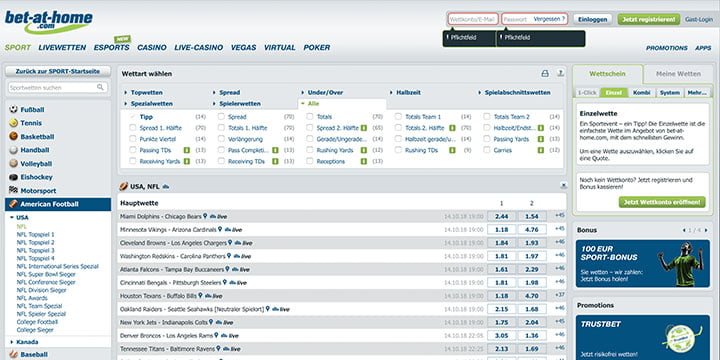Click the green info badge beside Rushing Yards
Screen dimensions: 720x360
click(364, 150)
